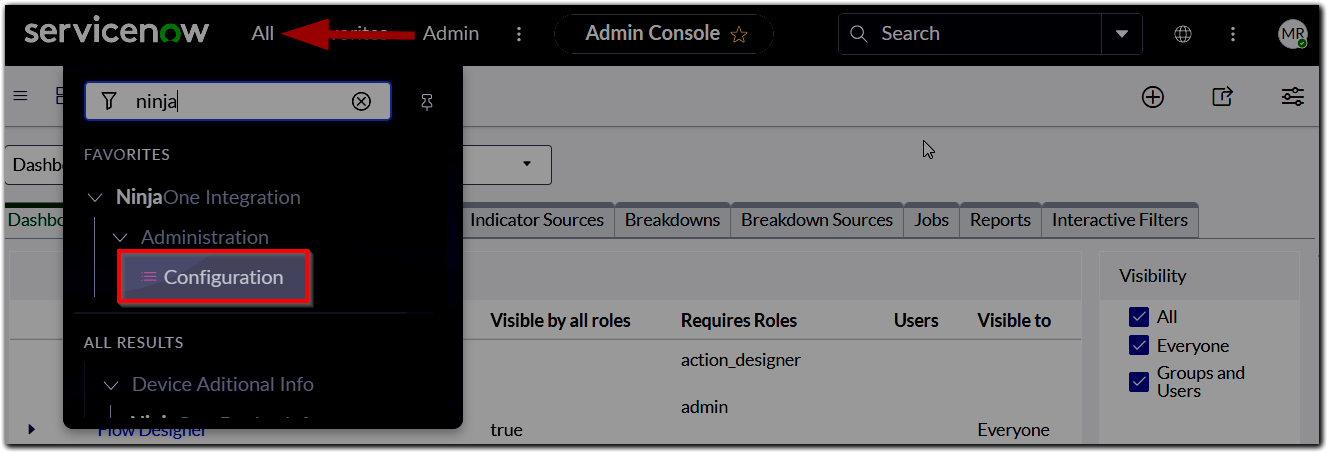Clear the ninja filter text
Screen dimensions: 1328x453
(x=361, y=101)
